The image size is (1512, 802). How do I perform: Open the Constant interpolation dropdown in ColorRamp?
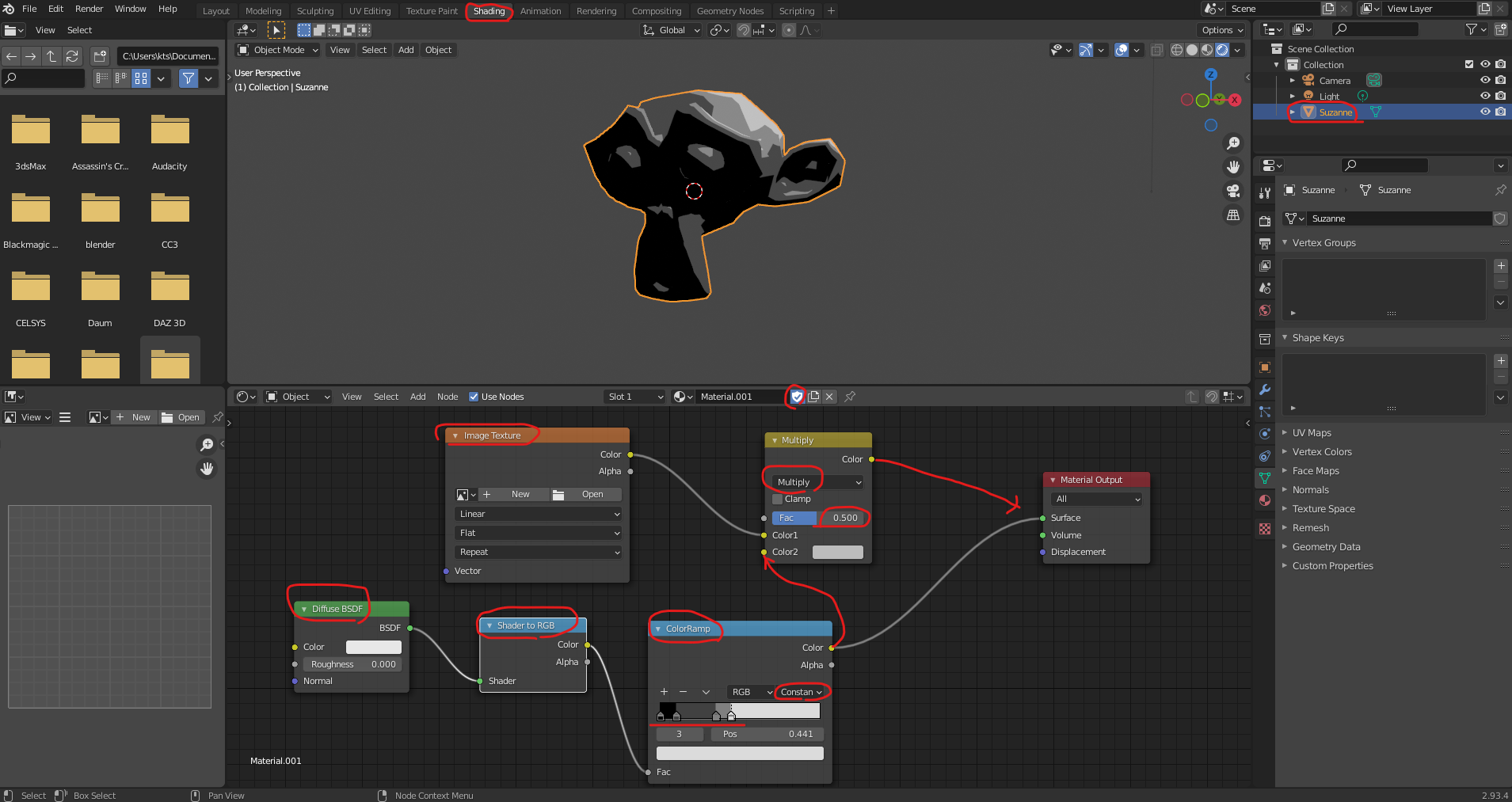pyautogui.click(x=802, y=692)
